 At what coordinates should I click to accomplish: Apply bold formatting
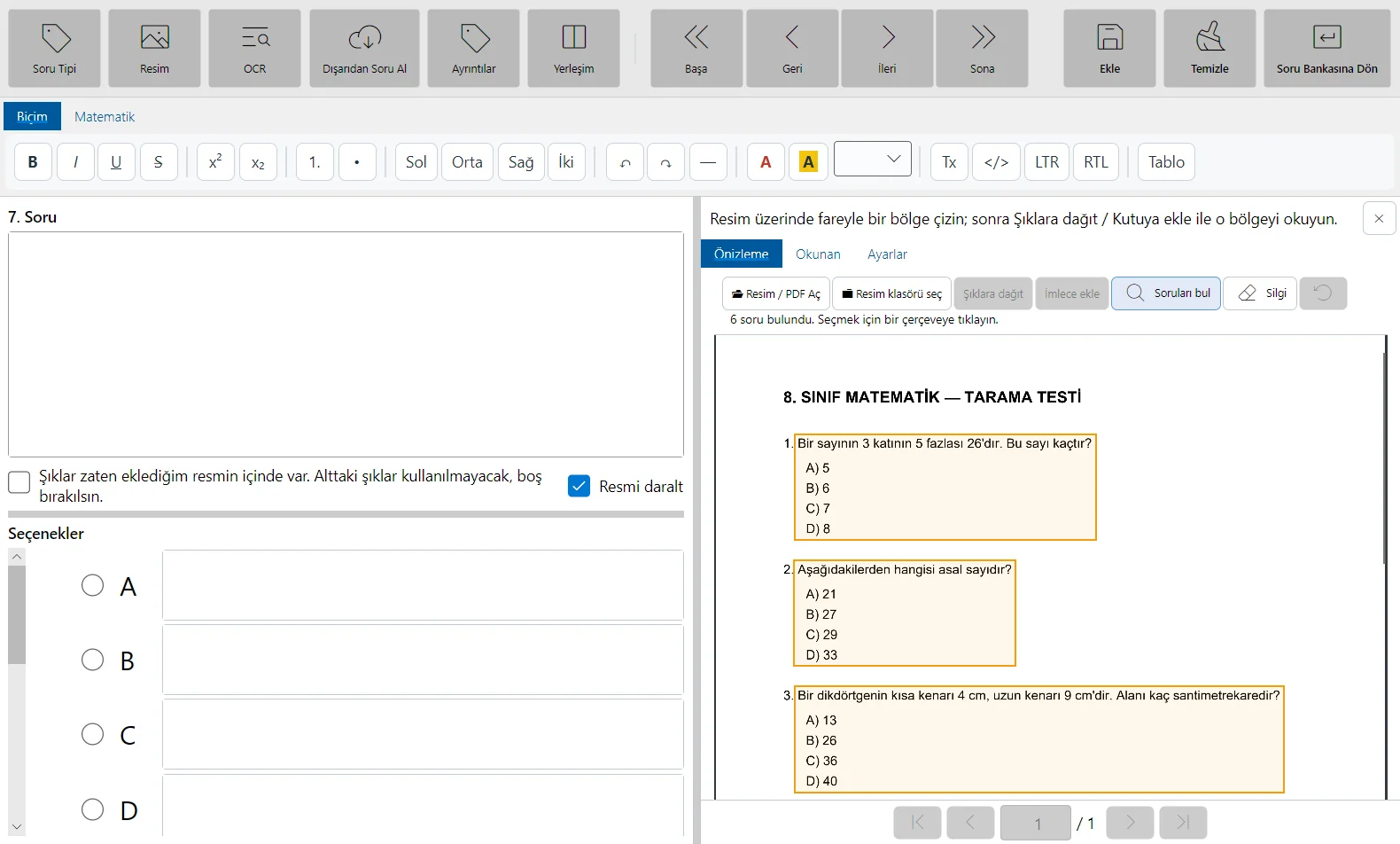point(33,162)
